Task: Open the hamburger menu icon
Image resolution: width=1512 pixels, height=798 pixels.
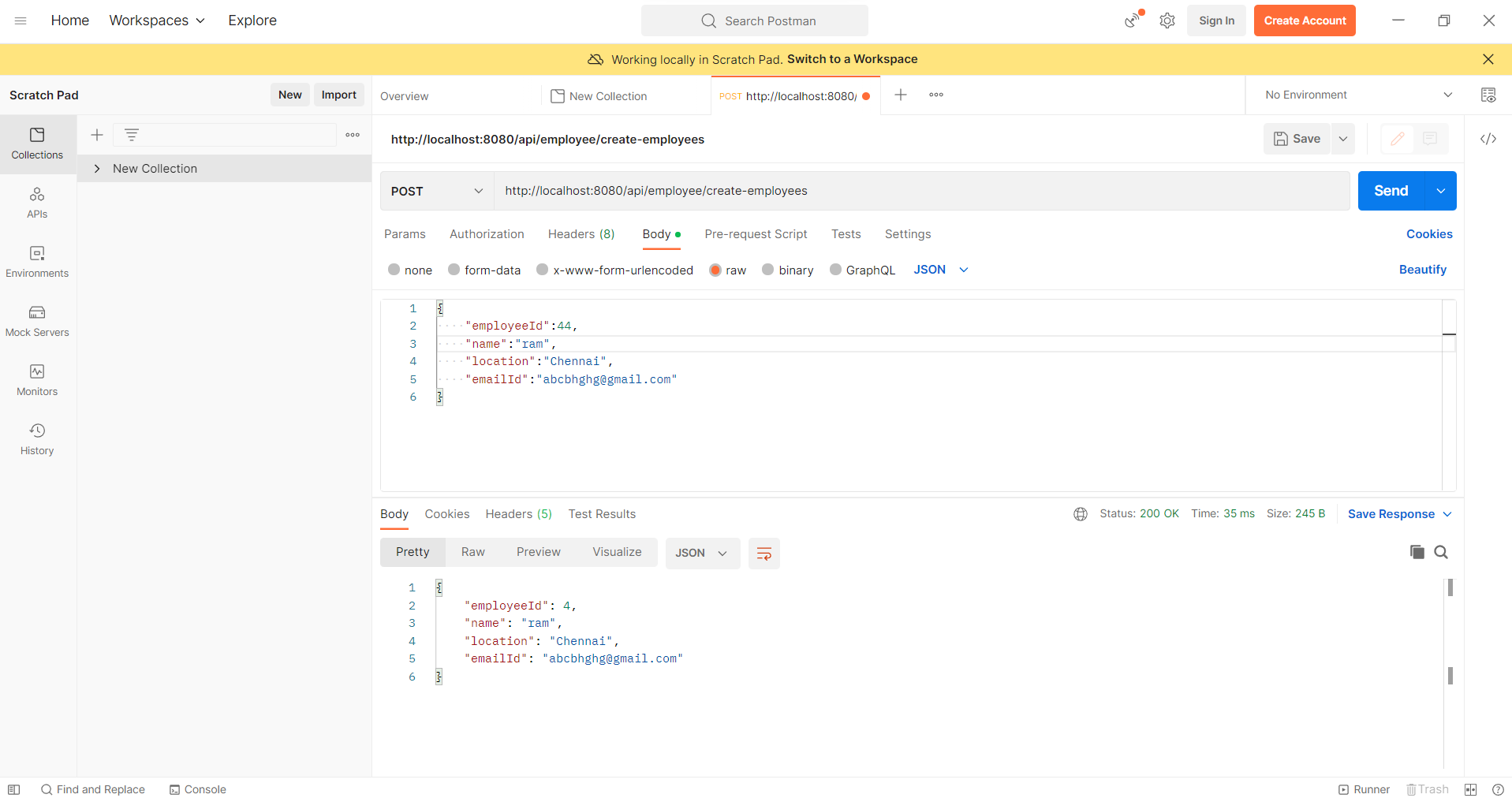Action: pyautogui.click(x=21, y=21)
